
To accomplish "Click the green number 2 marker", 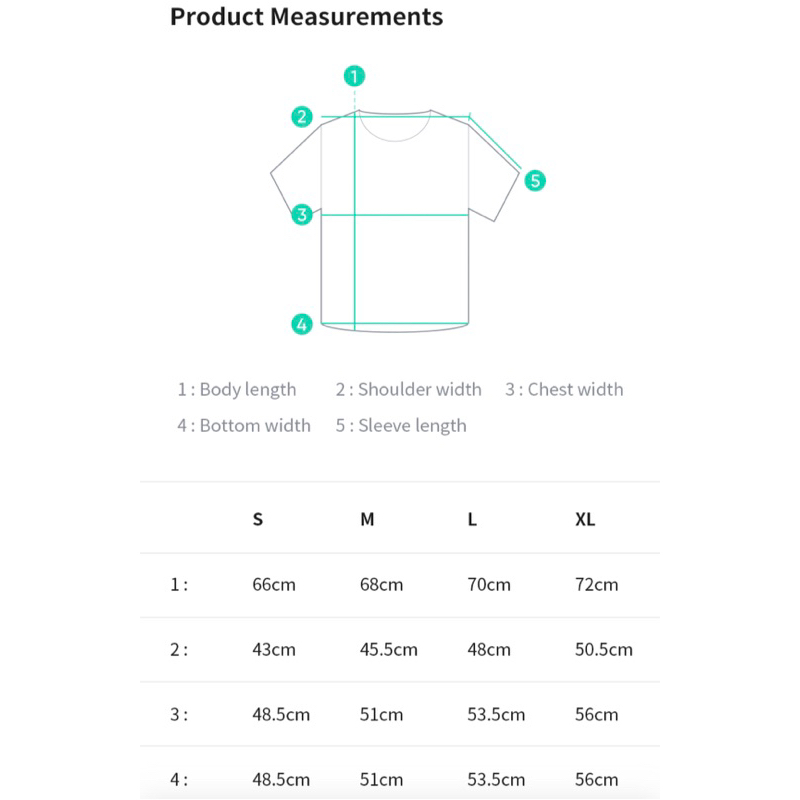I will click(x=302, y=116).
